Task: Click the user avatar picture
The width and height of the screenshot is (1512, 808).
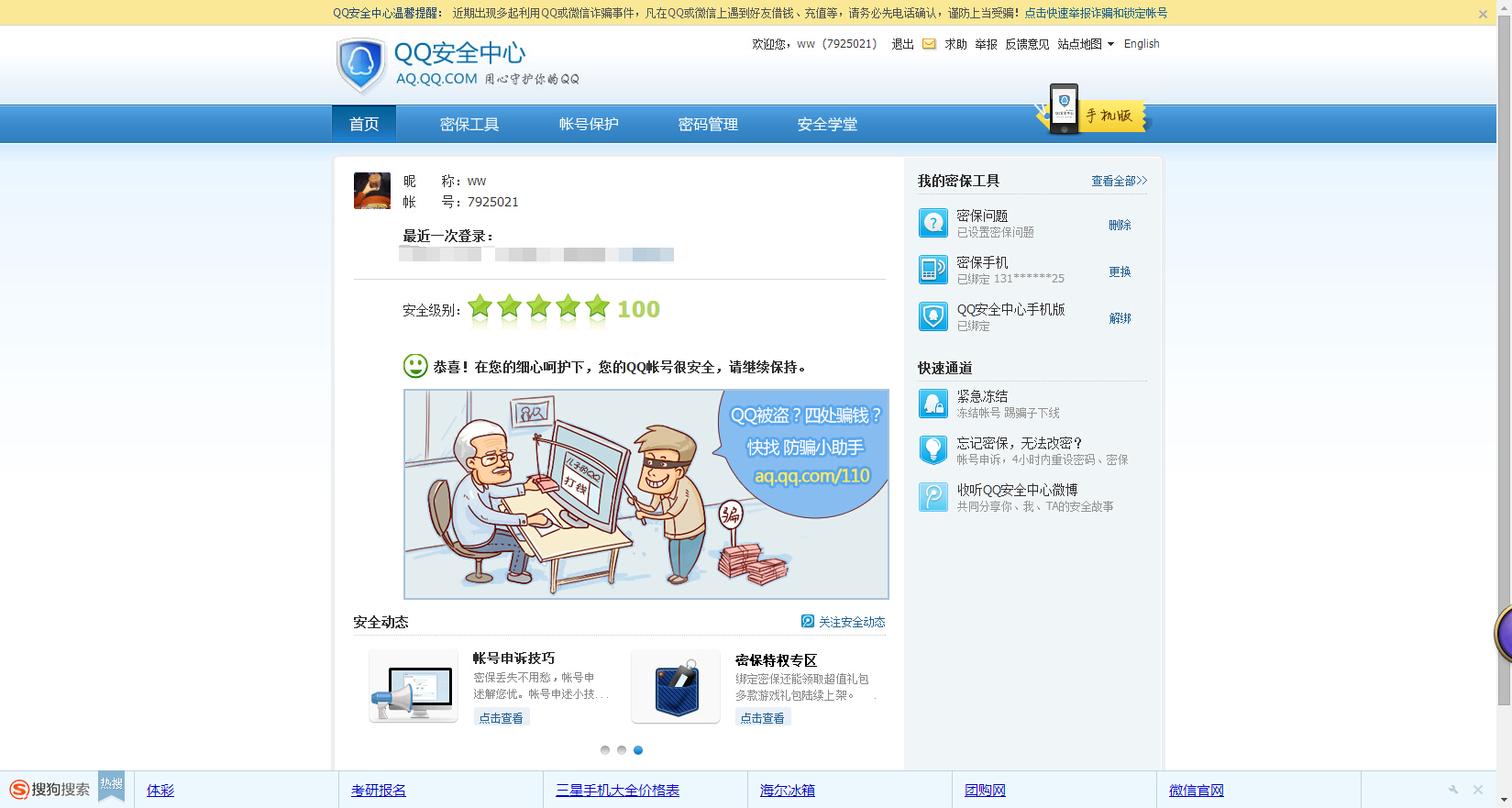Action: click(372, 191)
